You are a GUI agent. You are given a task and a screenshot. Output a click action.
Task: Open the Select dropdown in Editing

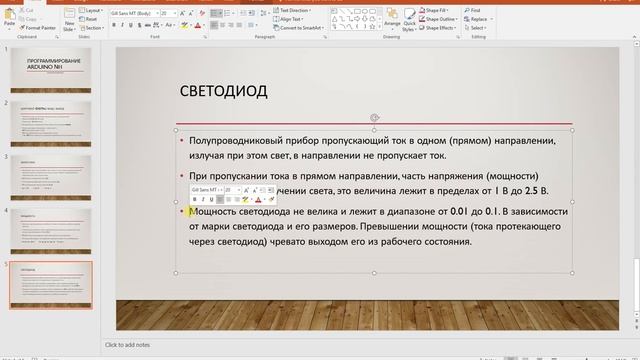[476, 28]
